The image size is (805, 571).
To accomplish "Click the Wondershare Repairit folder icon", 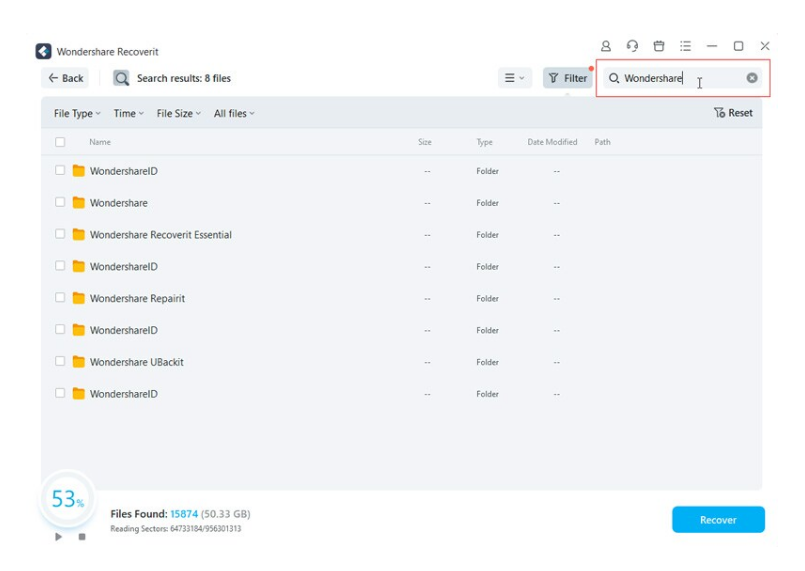I will 79,298.
